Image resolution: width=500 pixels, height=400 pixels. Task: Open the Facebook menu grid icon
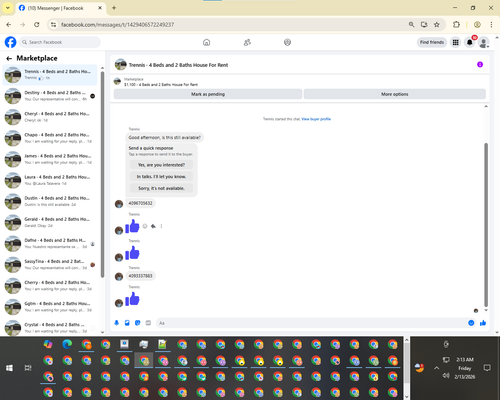coord(455,42)
